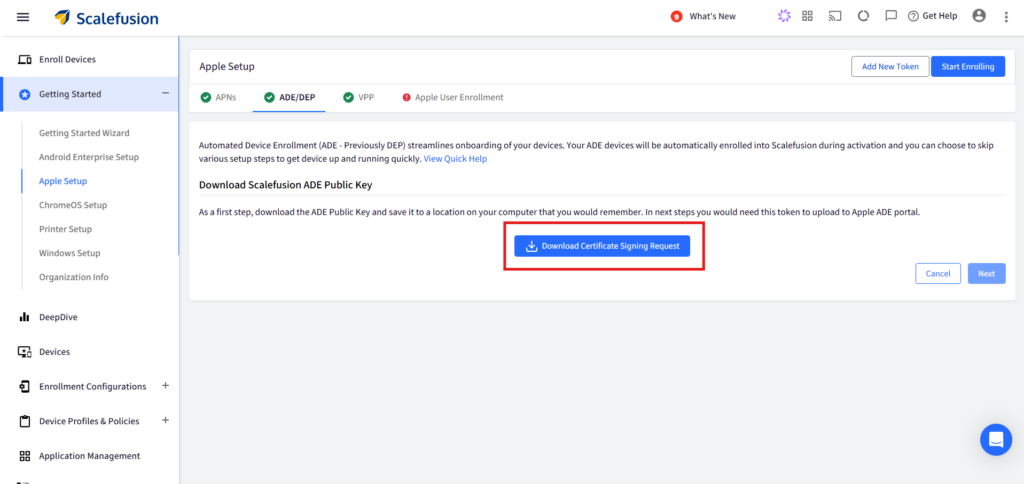Viewport: 1024px width, 484px height.
Task: Open Getting Started Wizard
Action: (x=84, y=133)
